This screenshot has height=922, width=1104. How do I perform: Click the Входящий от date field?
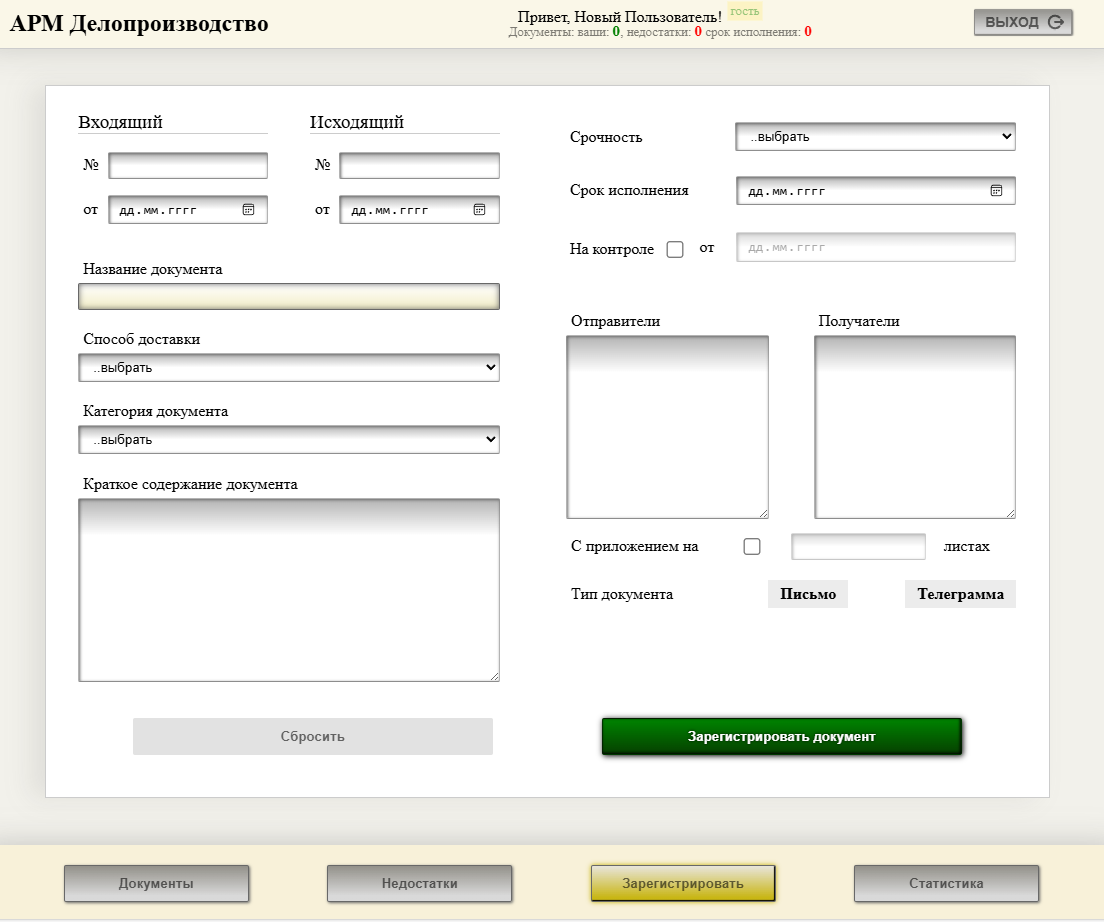point(188,210)
